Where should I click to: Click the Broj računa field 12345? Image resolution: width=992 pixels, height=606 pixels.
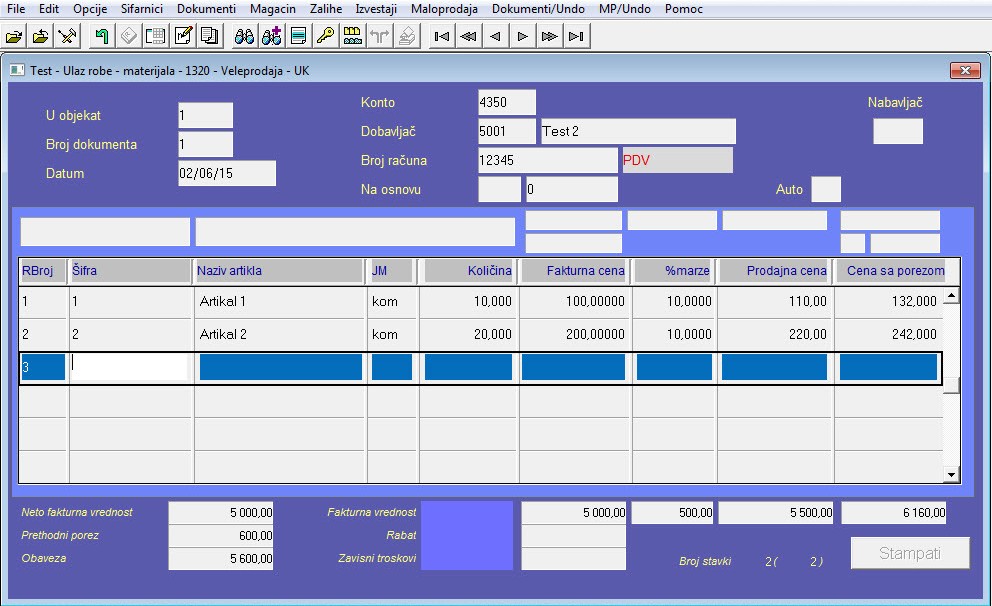point(548,161)
